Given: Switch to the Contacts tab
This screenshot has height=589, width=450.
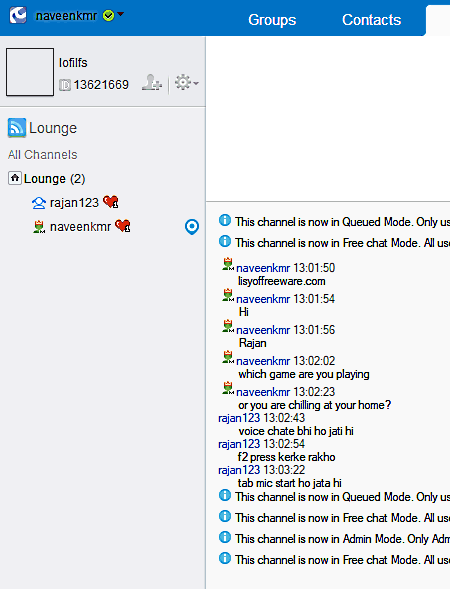Looking at the screenshot, I should [371, 20].
